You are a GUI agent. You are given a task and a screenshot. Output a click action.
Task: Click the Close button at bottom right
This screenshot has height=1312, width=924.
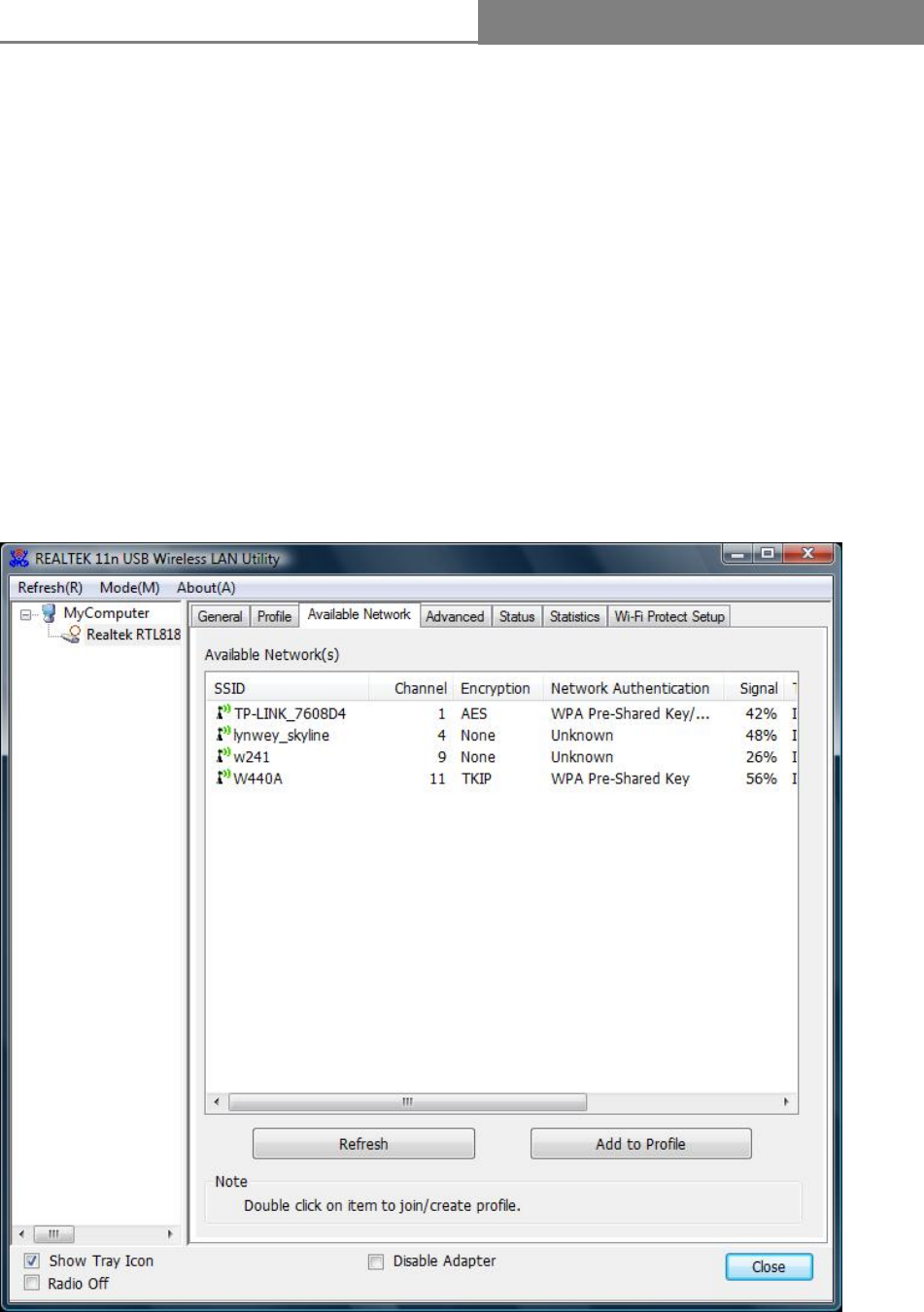(x=769, y=1266)
